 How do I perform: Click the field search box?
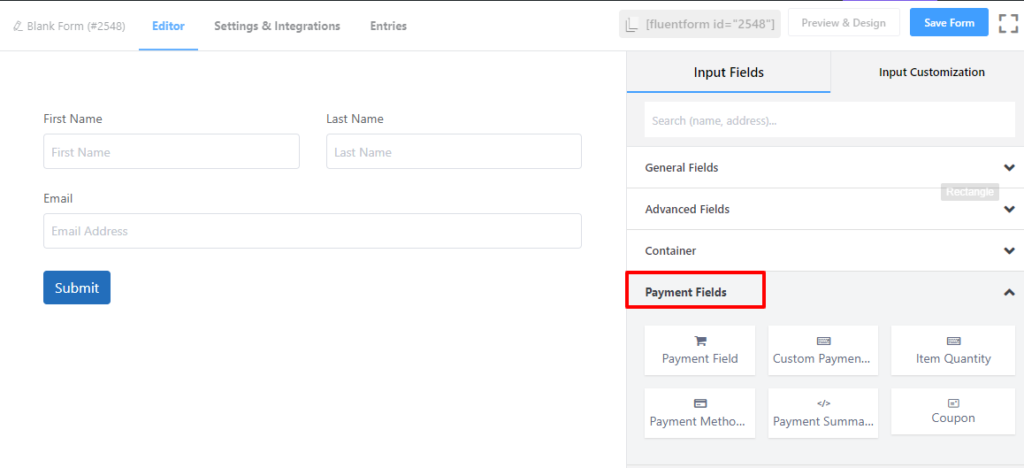pos(830,120)
